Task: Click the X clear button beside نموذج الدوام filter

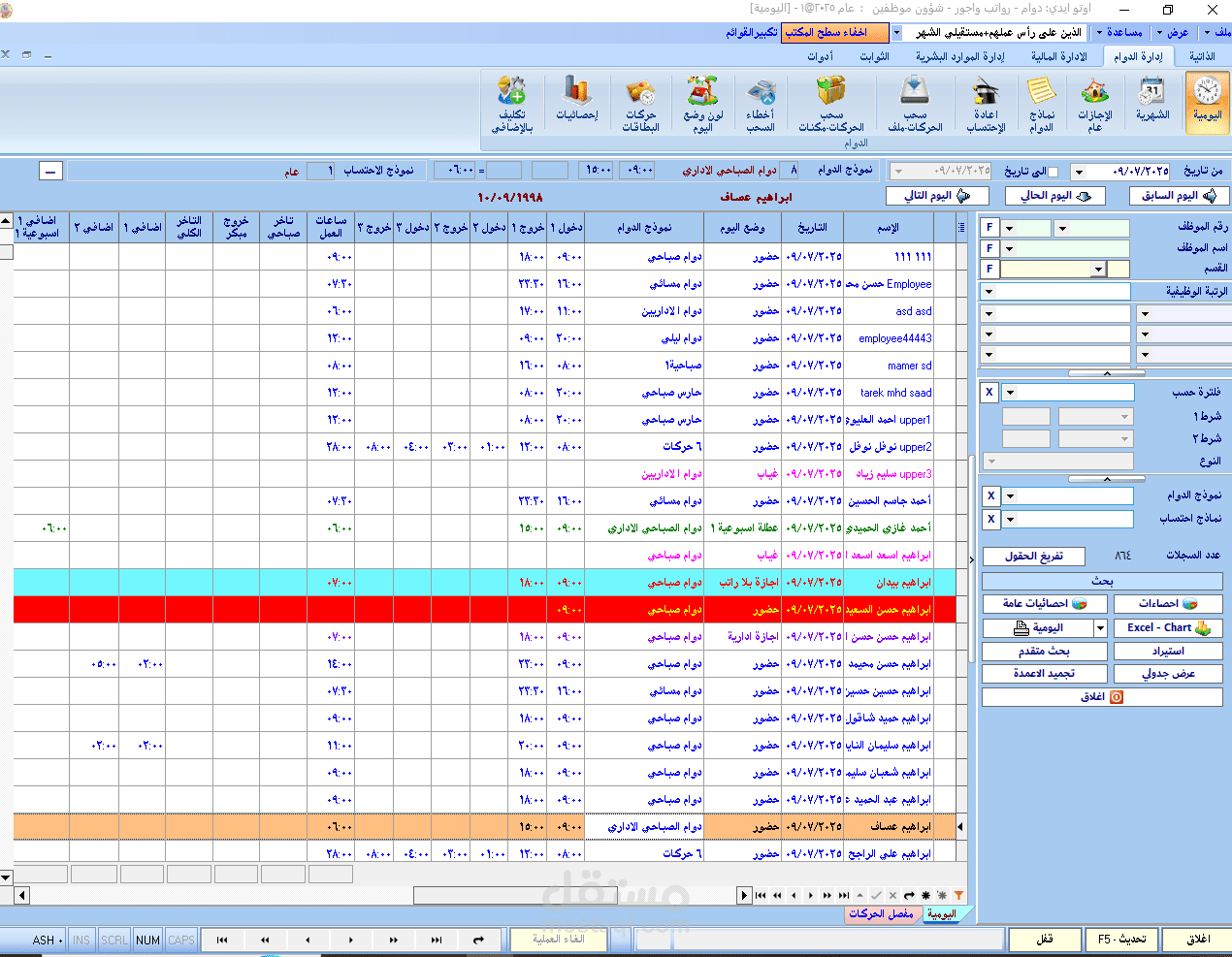Action: 990,495
